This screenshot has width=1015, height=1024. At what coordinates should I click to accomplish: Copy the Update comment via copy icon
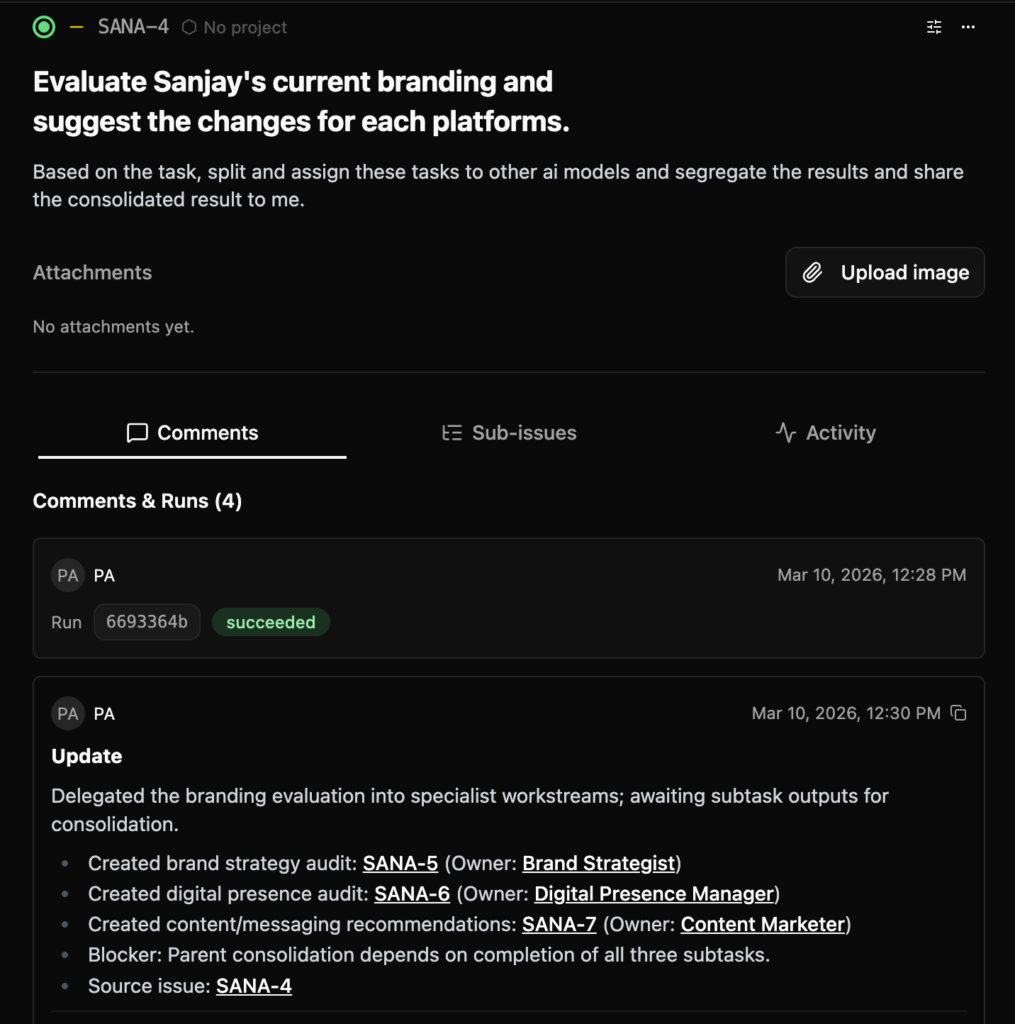pyautogui.click(x=959, y=713)
